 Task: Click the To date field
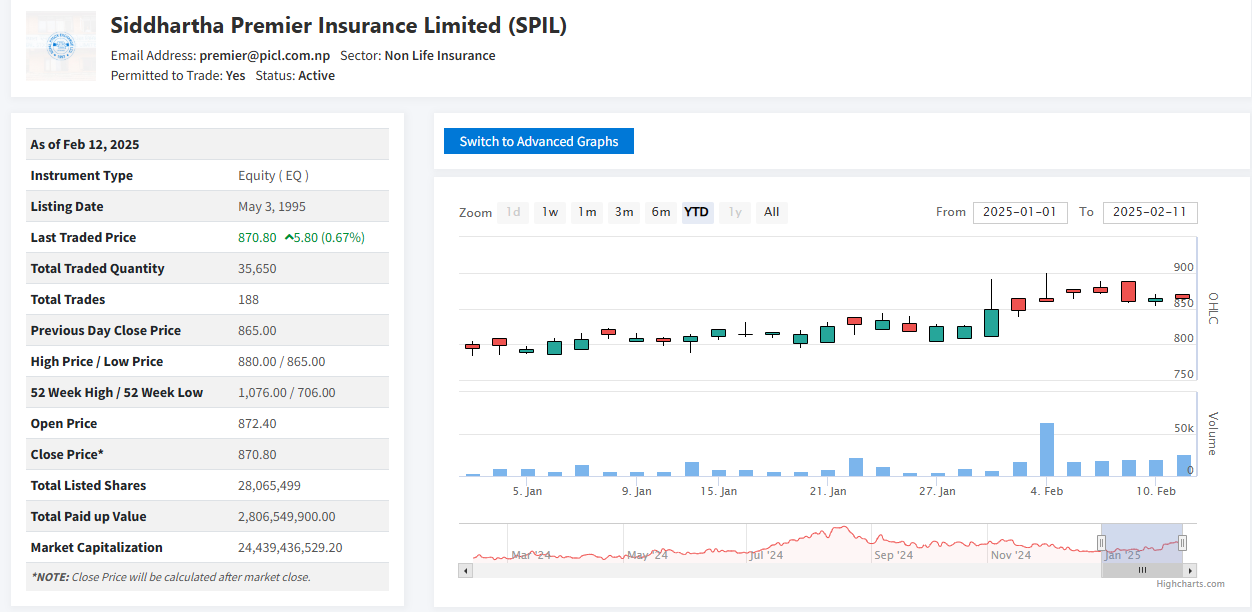pyautogui.click(x=1150, y=212)
